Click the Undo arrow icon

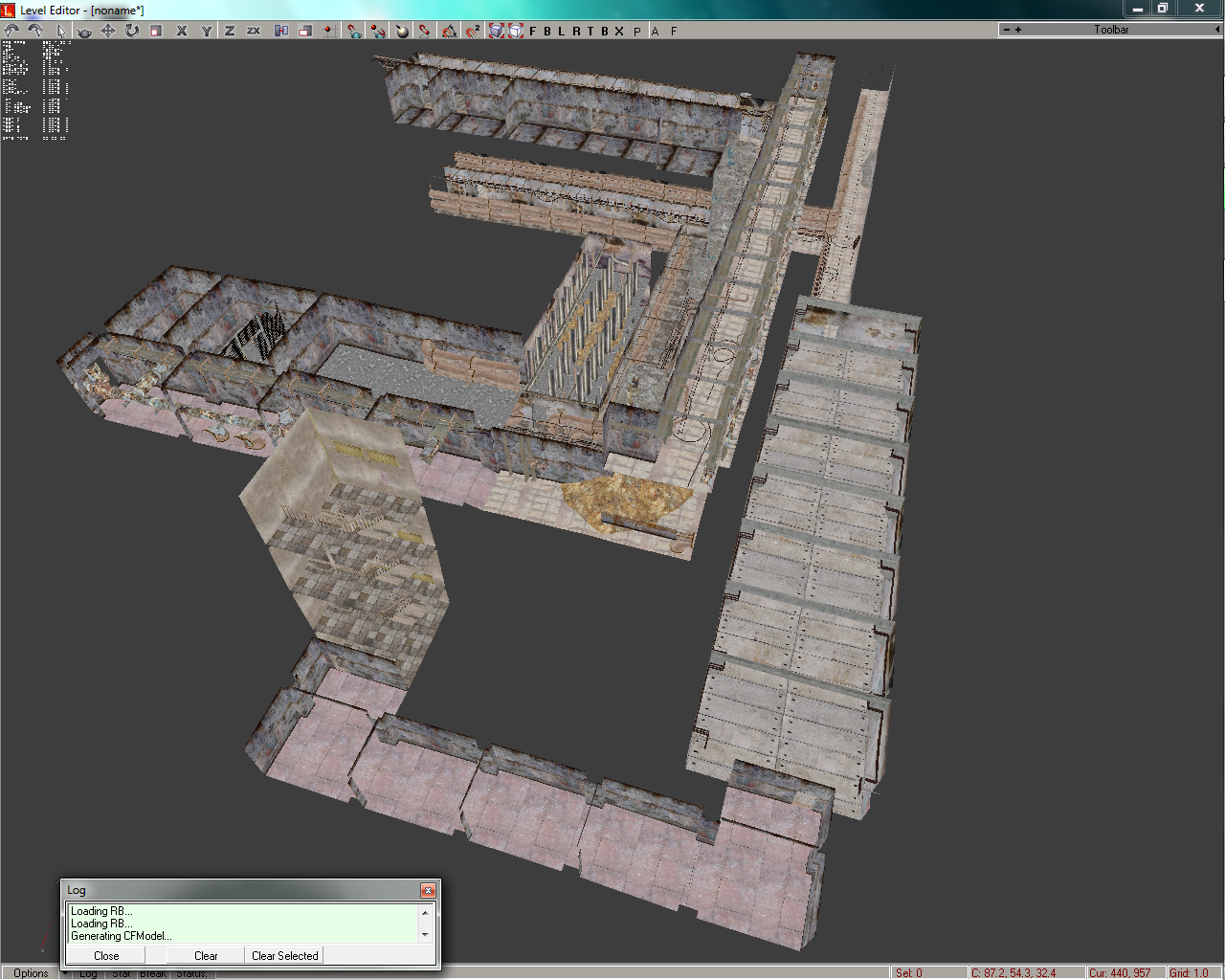click(x=11, y=31)
